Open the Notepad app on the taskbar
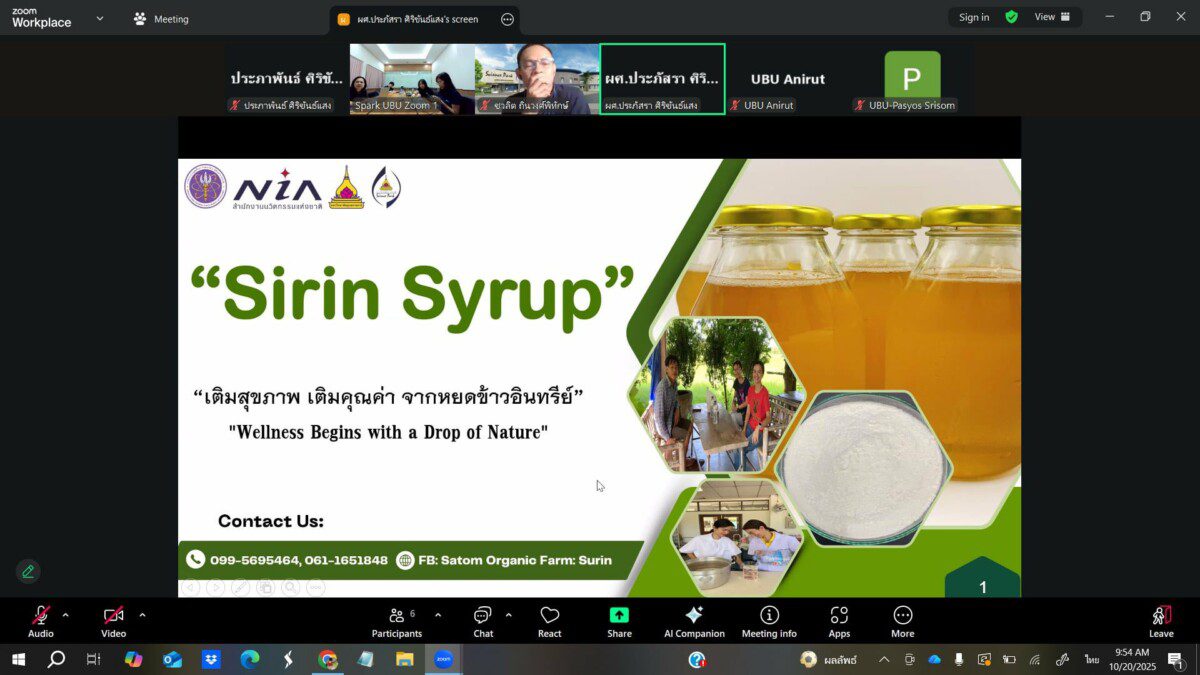 coord(366,659)
